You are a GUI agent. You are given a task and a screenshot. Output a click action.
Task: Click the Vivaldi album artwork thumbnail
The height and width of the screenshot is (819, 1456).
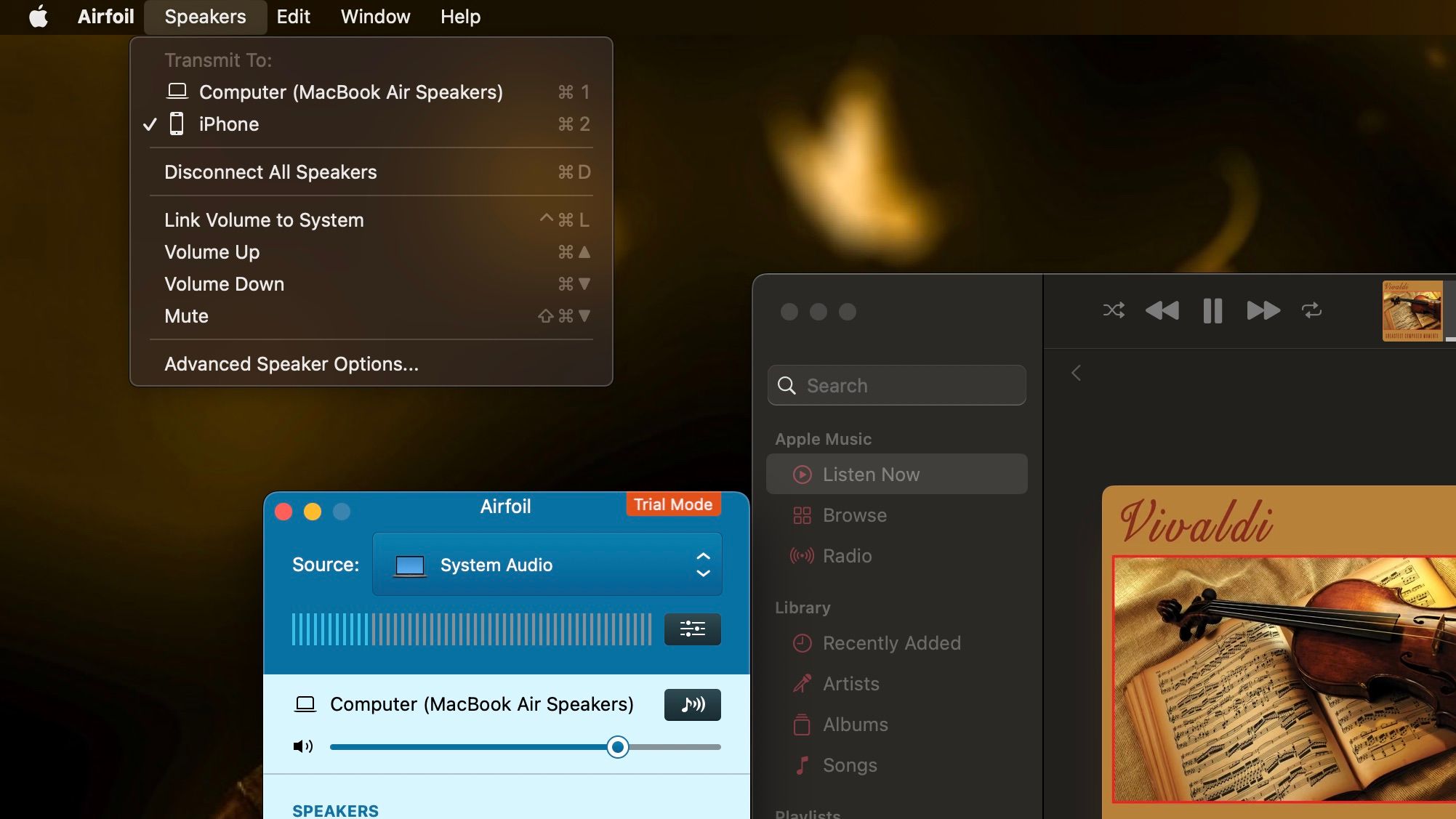click(x=1412, y=310)
